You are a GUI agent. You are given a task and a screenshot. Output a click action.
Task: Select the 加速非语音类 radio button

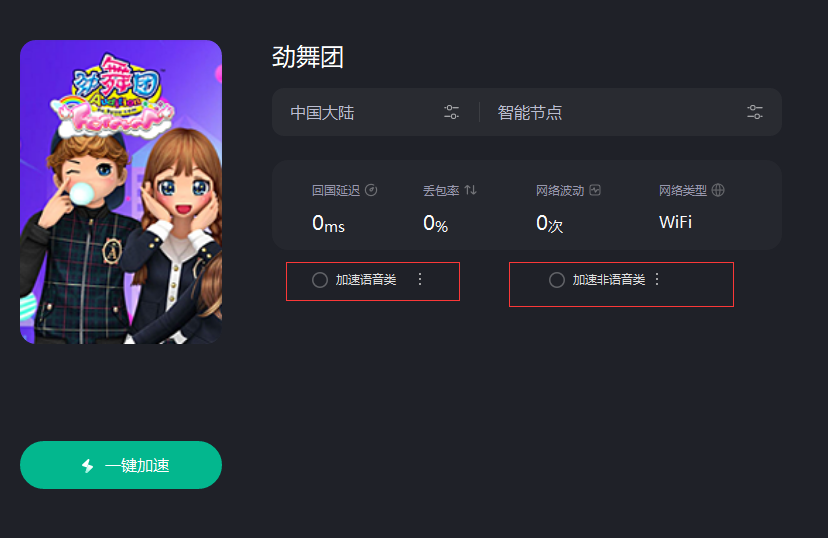tap(557, 280)
